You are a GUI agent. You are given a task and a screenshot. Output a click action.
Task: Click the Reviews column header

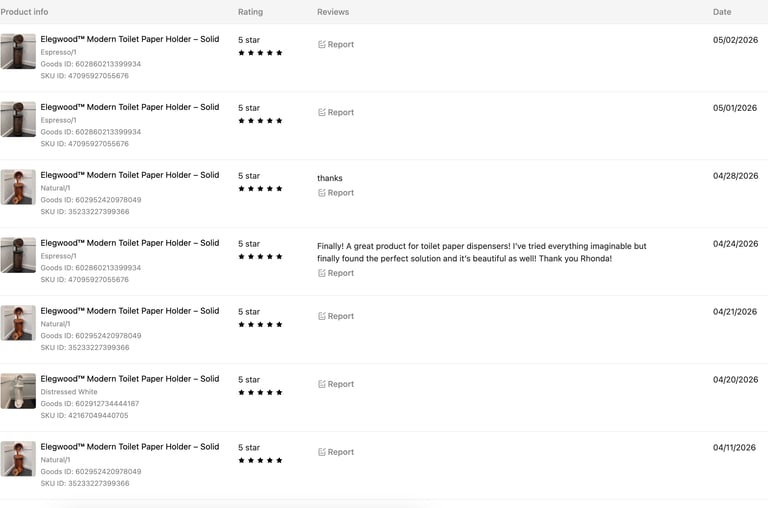pyautogui.click(x=333, y=12)
